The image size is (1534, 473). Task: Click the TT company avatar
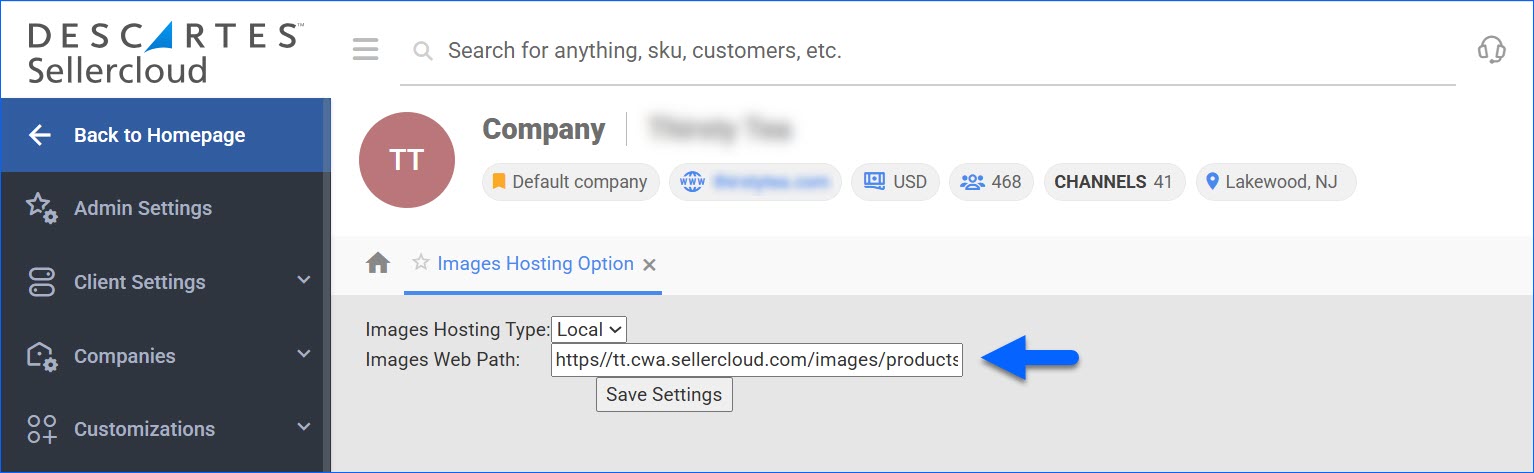407,160
